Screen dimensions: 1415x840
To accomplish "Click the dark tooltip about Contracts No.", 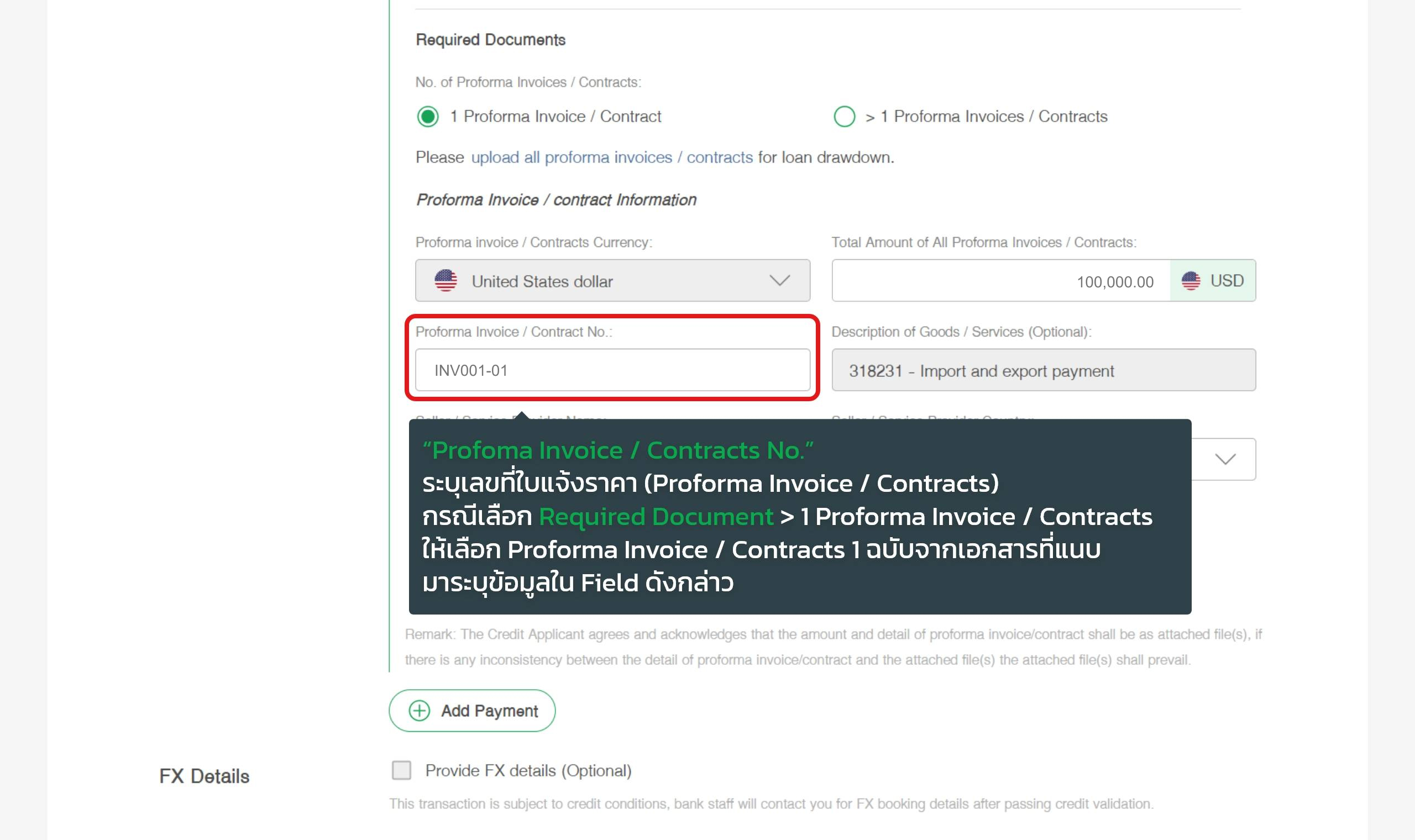I will click(800, 516).
